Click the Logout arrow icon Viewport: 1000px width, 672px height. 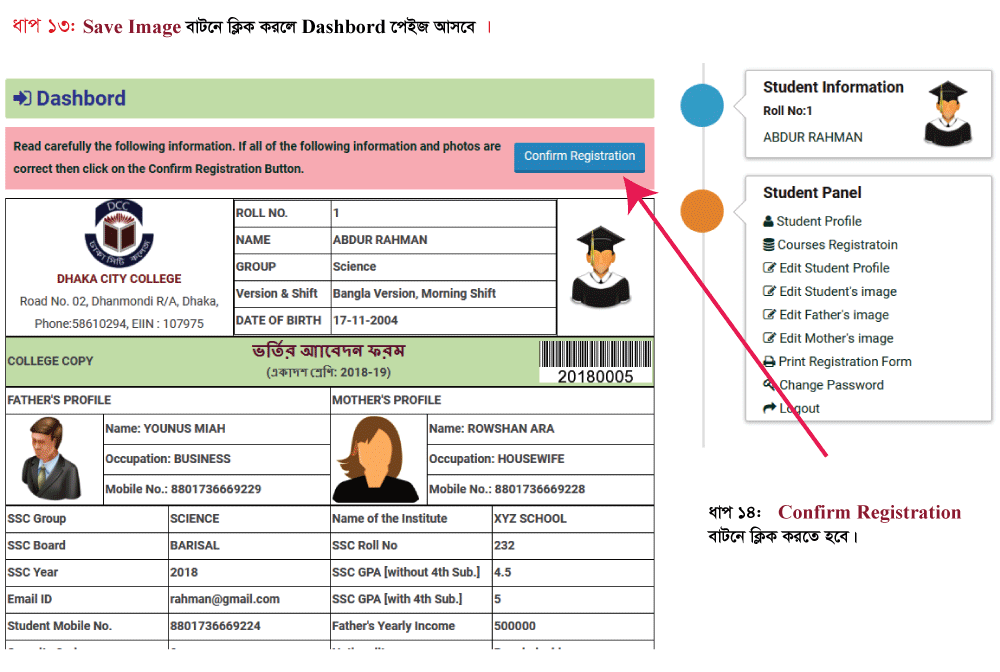pos(768,408)
